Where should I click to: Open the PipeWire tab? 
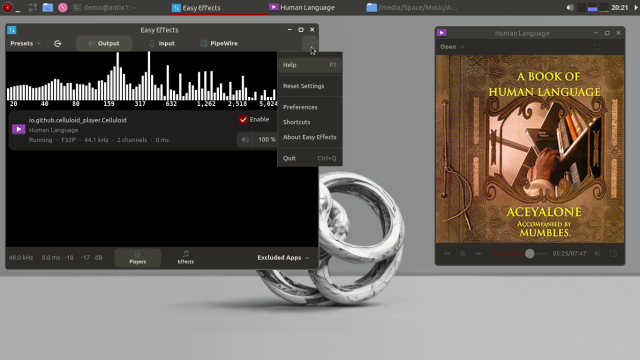[219, 43]
